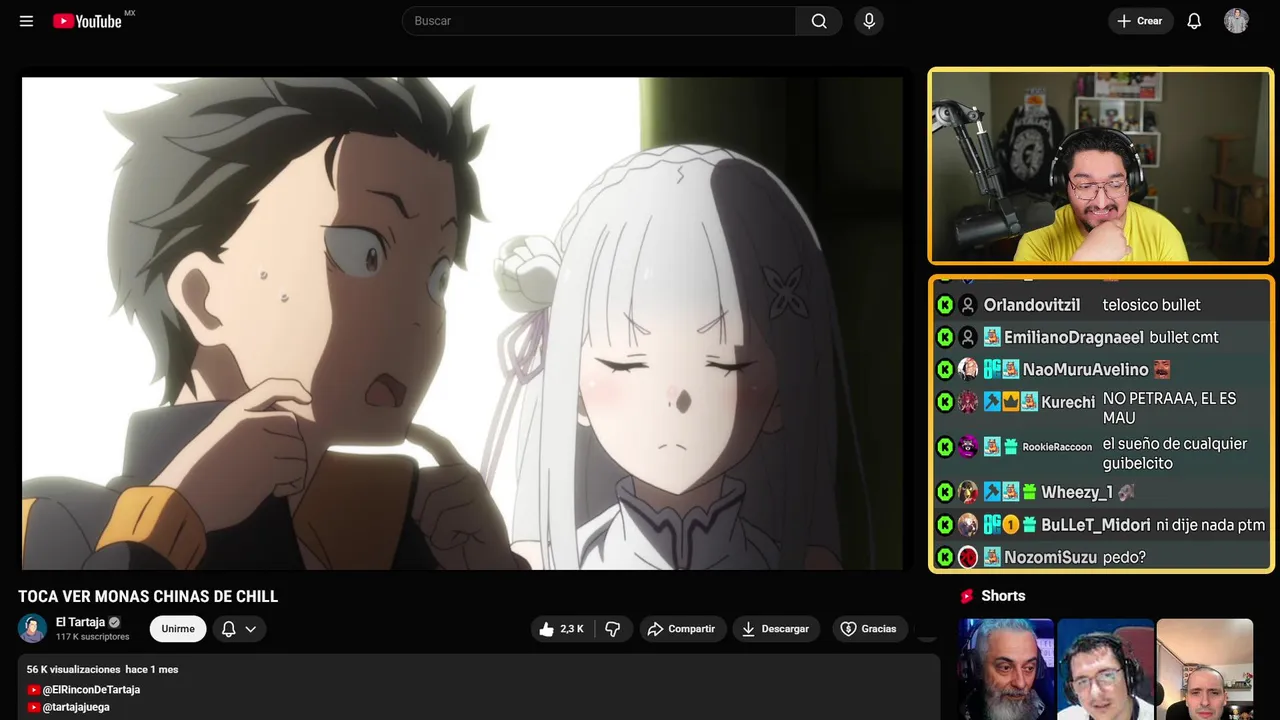Click the green Kick icon beside Orlandovitzil
The image size is (1280, 720).
(x=945, y=305)
